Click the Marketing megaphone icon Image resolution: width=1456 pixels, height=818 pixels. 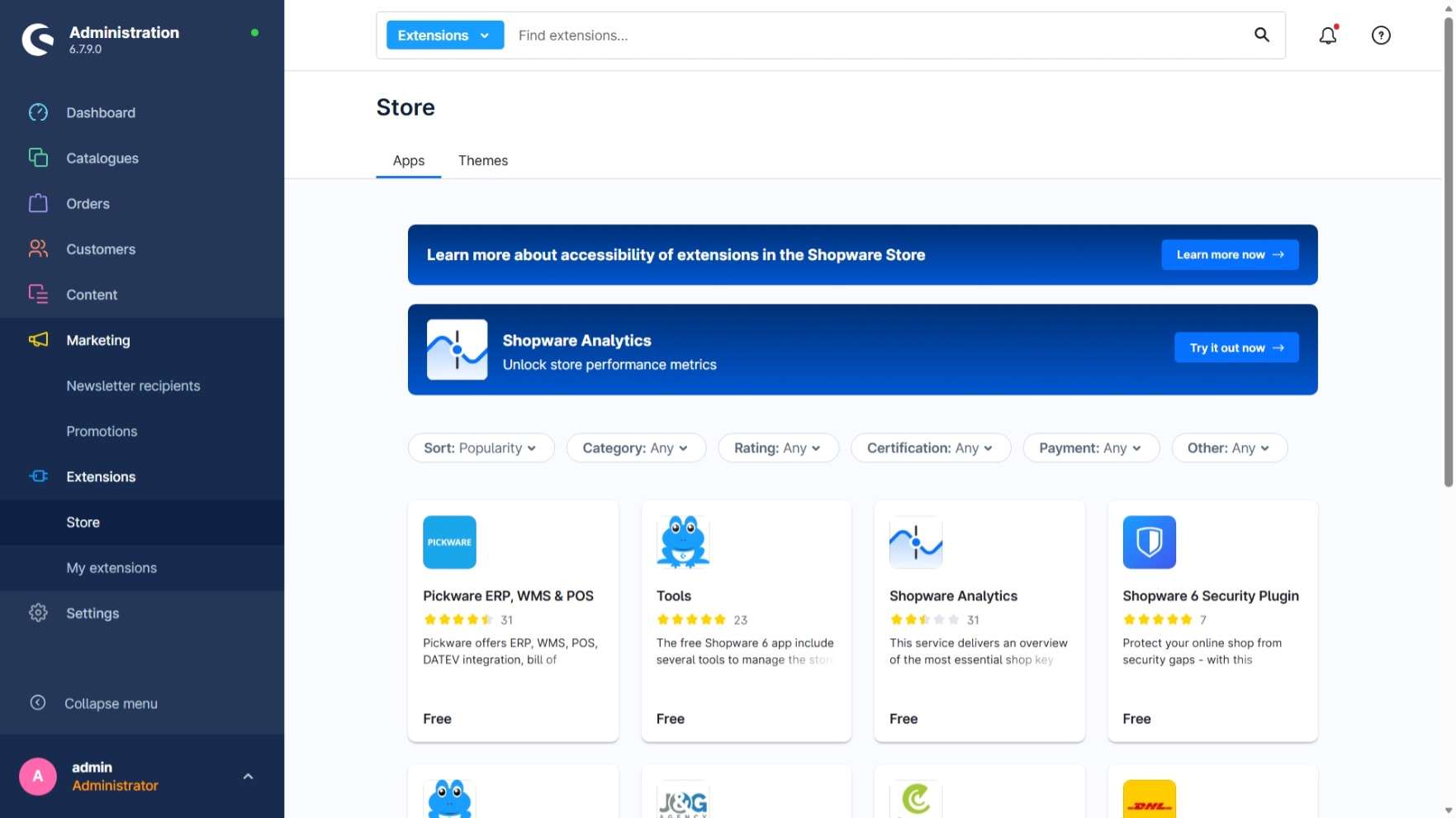coord(38,339)
